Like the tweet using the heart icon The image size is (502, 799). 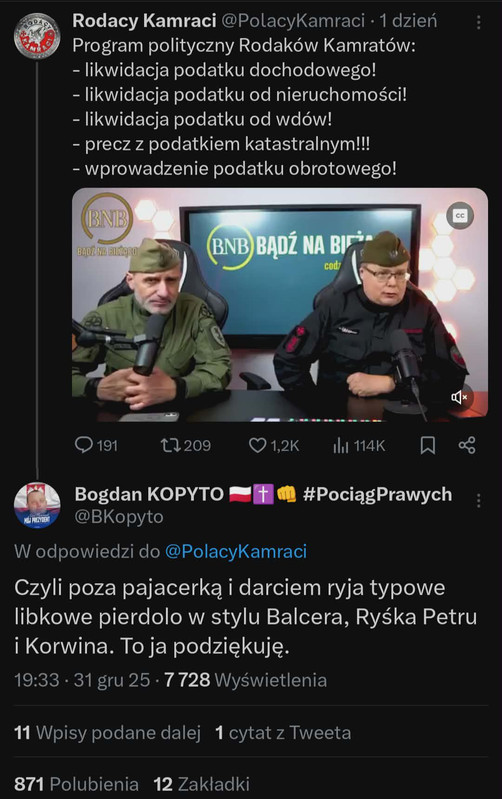pyautogui.click(x=274, y=445)
